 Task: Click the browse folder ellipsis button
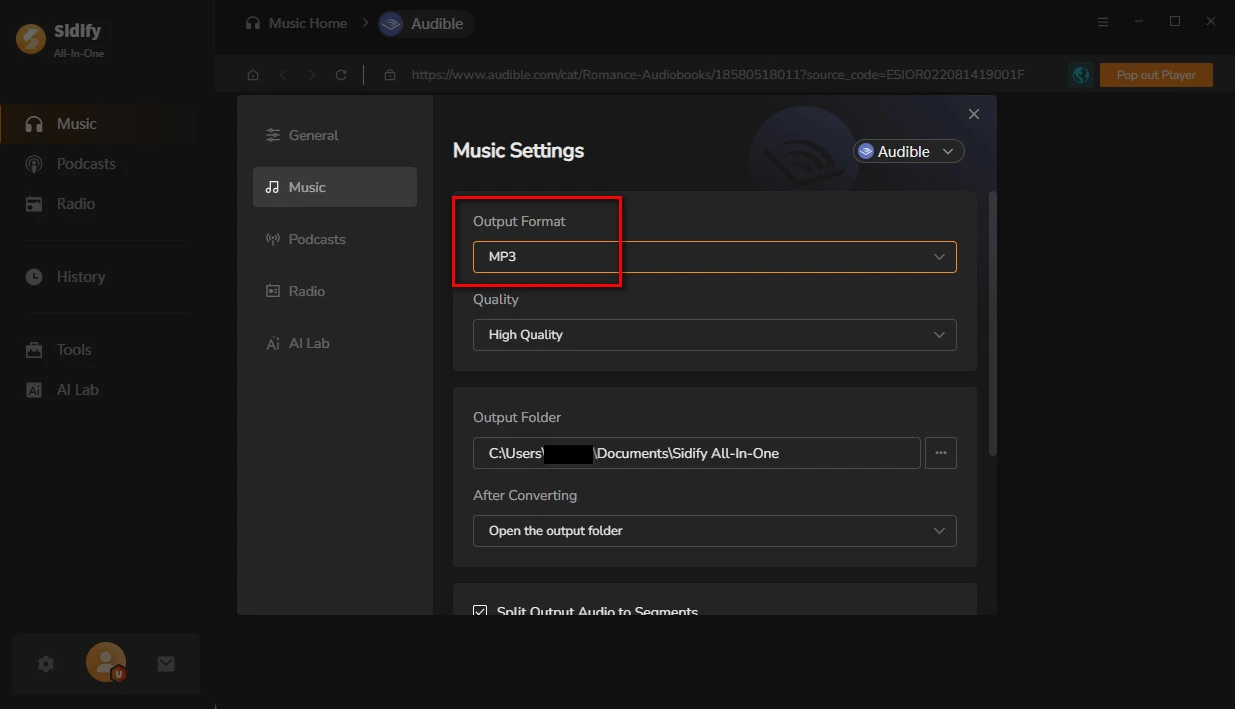pos(941,453)
